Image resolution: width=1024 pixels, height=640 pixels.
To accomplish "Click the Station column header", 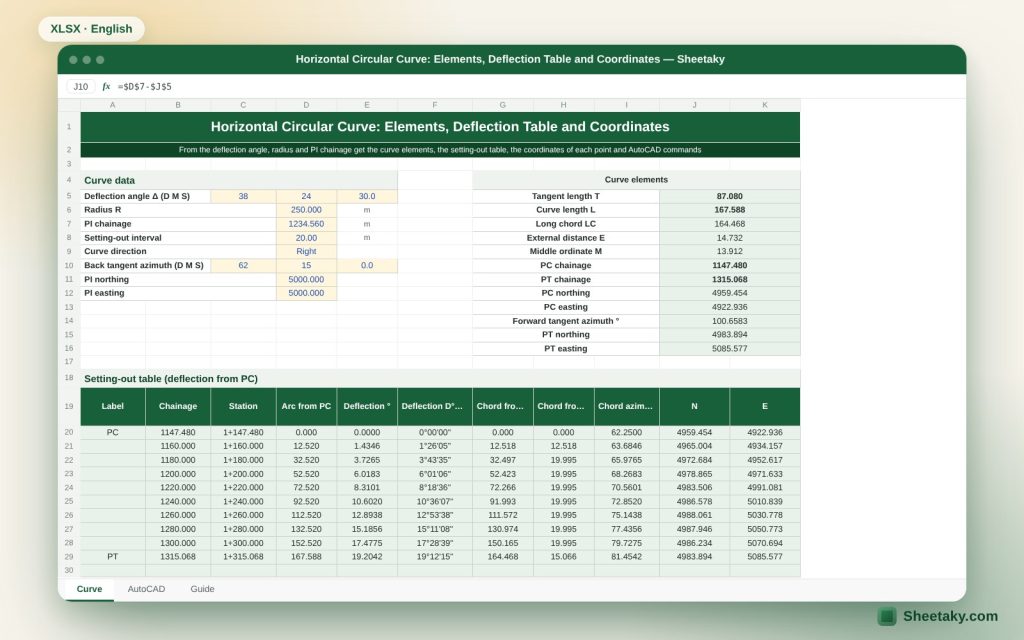I will [x=243, y=406].
